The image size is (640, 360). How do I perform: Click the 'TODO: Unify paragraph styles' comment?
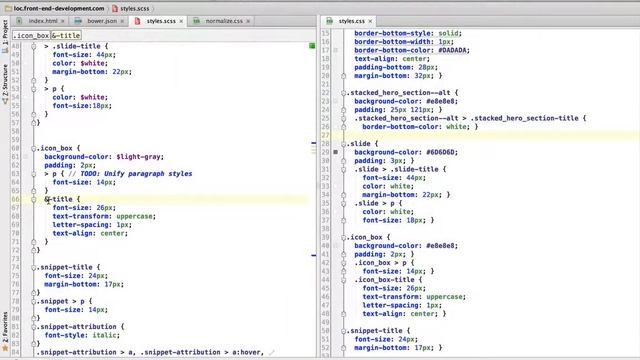pos(136,173)
